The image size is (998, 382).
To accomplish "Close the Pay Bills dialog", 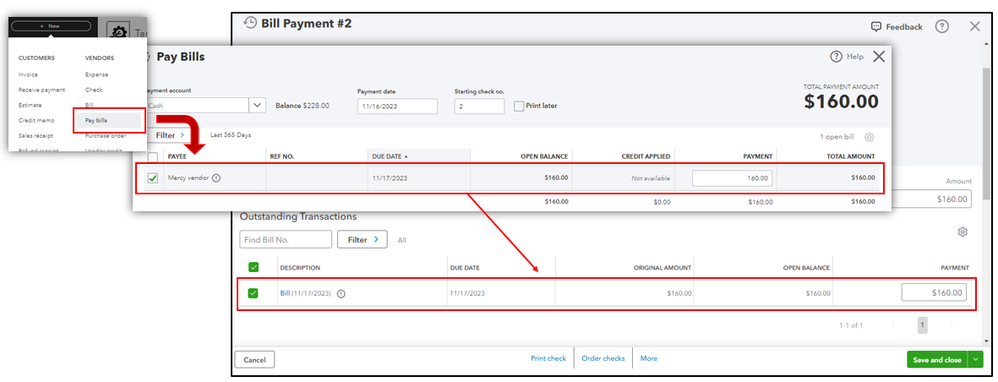I will 879,57.
